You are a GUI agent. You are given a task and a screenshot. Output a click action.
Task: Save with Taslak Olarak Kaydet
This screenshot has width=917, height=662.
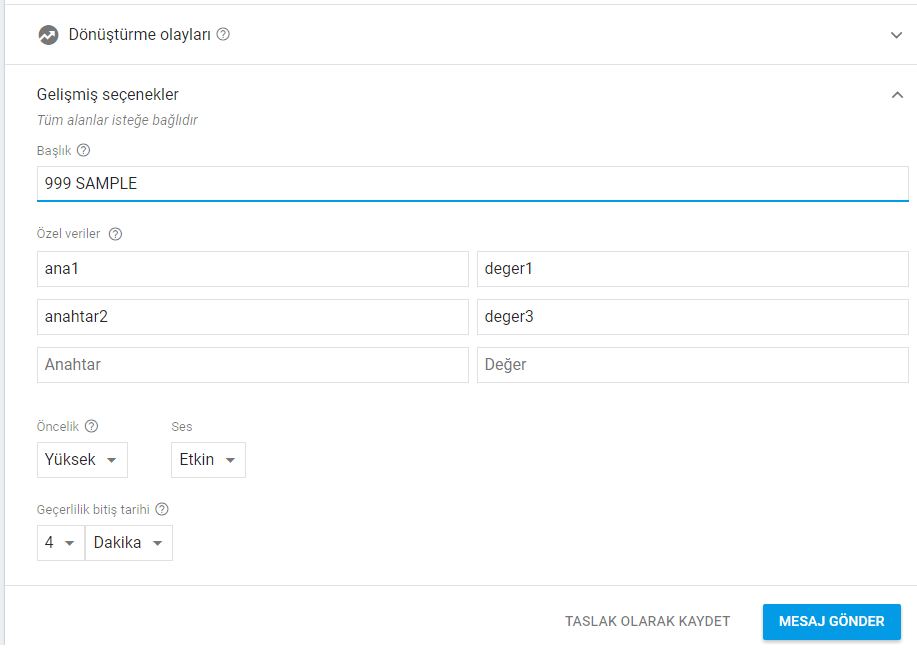647,621
